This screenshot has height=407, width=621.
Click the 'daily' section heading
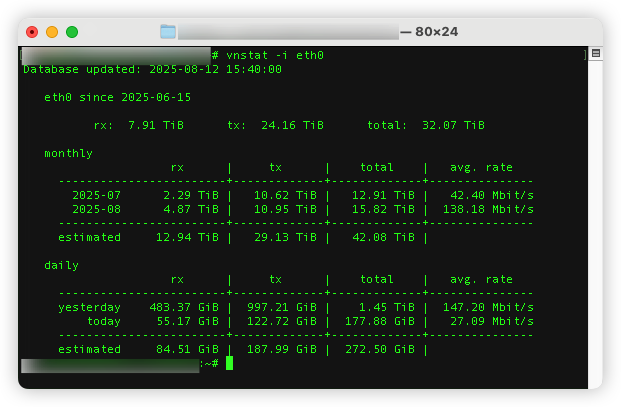61,266
